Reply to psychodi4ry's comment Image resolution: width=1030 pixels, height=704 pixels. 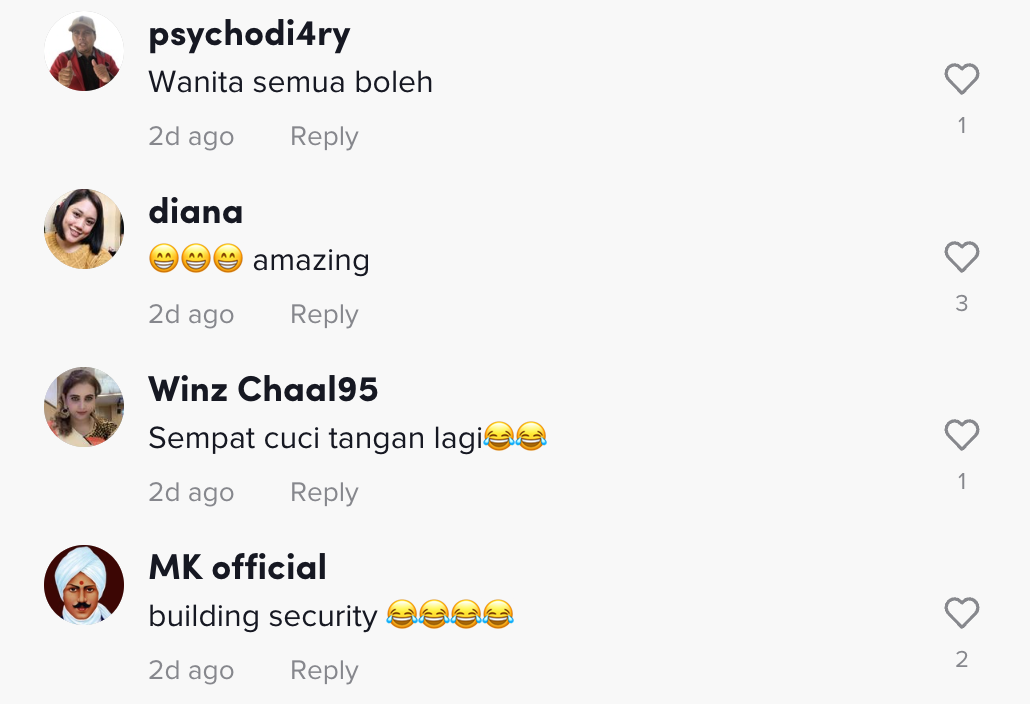pyautogui.click(x=325, y=137)
